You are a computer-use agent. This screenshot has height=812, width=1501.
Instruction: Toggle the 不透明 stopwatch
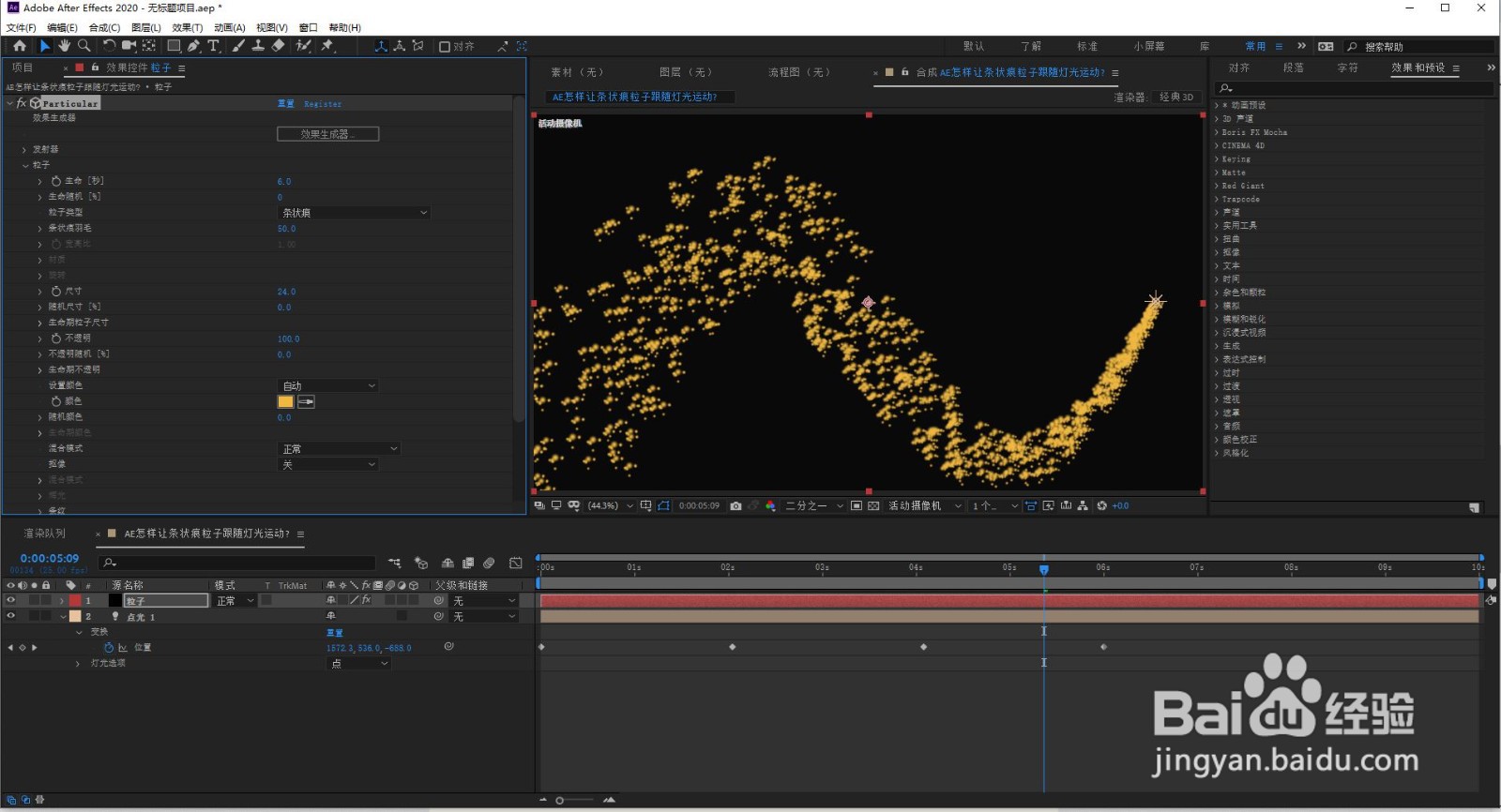(56, 338)
